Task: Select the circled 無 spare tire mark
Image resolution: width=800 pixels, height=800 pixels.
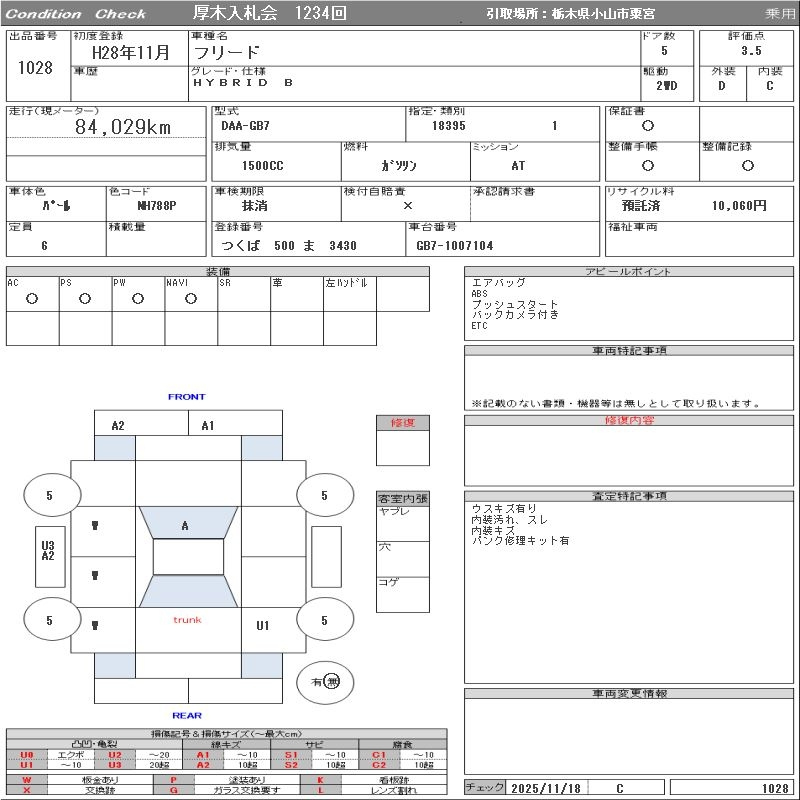Action: pos(332,681)
